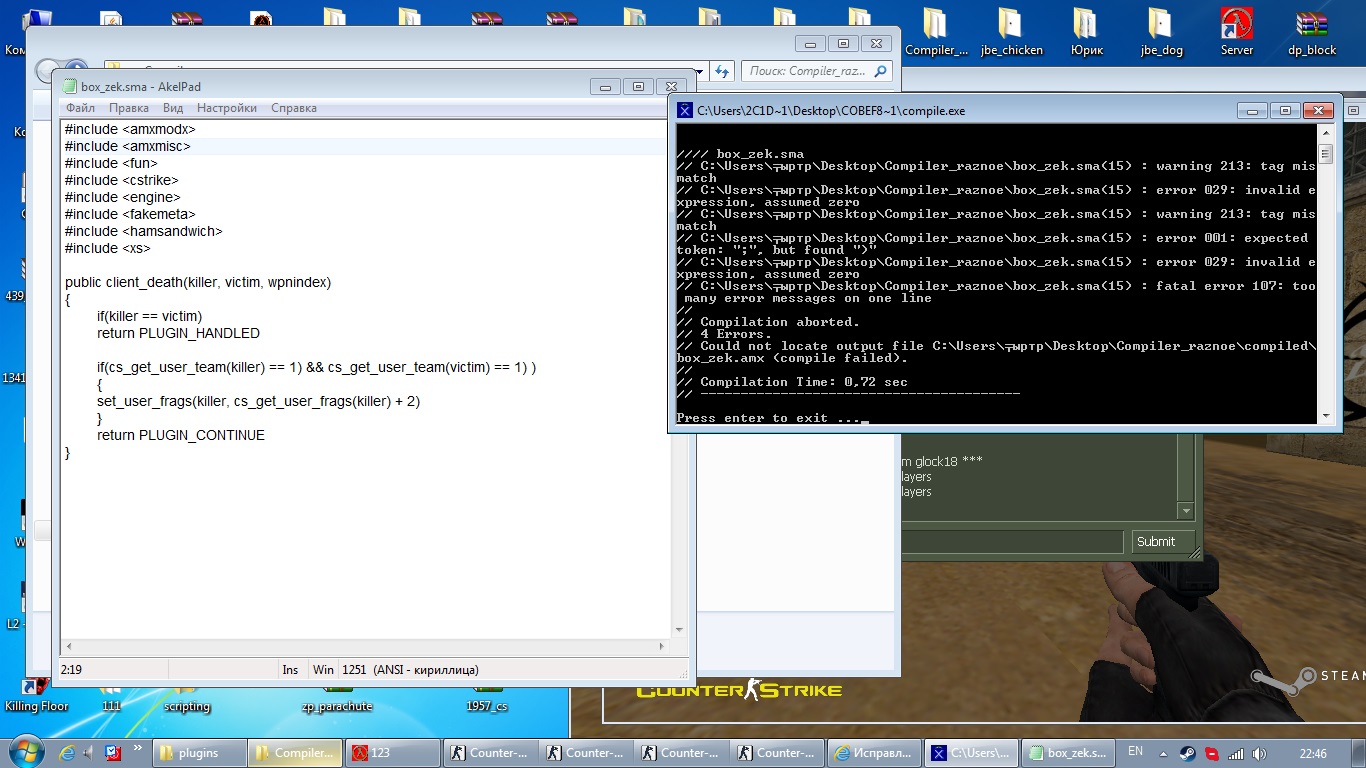Click the console scrollbar down arrow
Screen dimensions: 1366x768
[x=1326, y=415]
